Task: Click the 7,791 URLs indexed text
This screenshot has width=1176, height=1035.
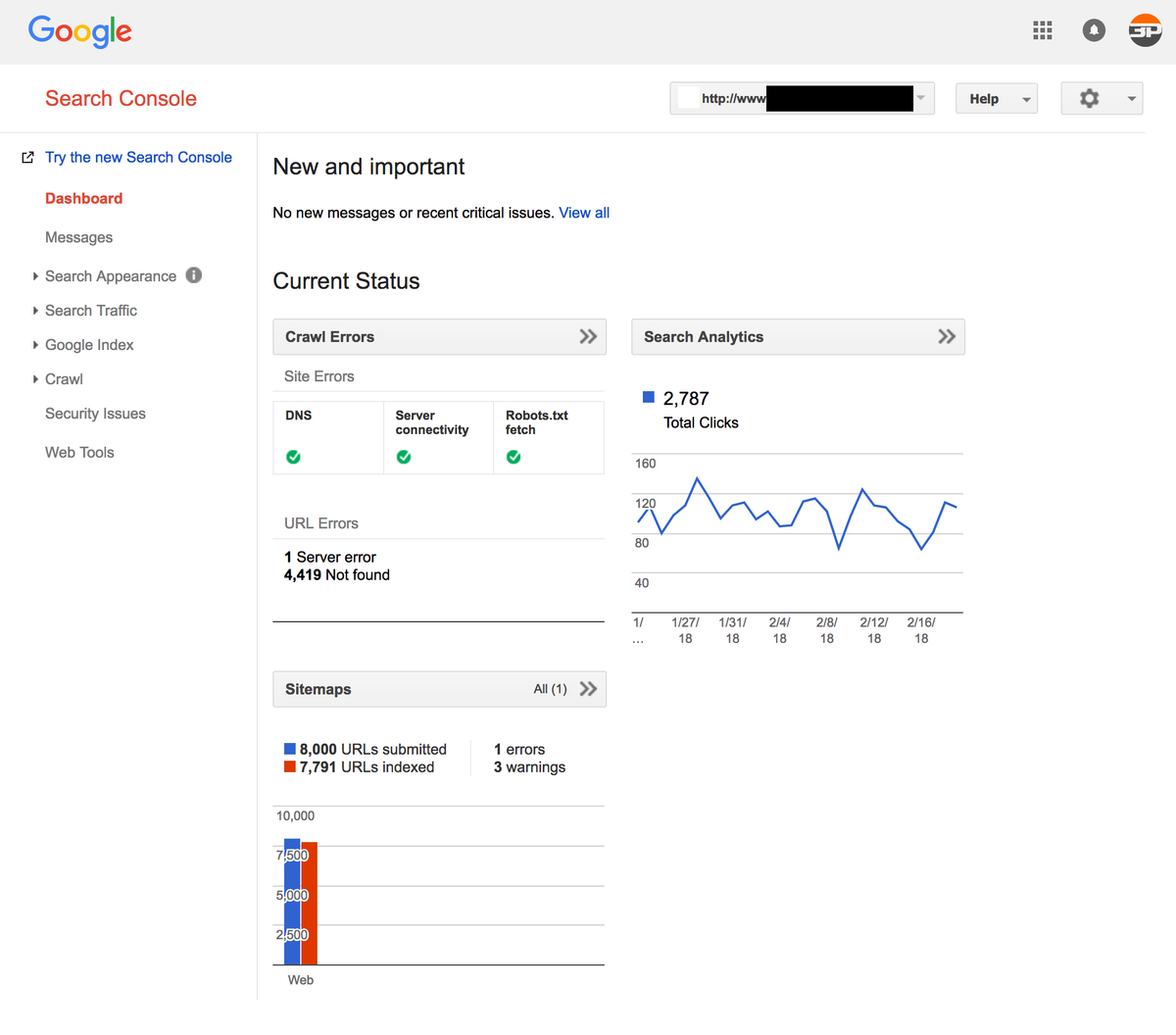Action: (367, 766)
